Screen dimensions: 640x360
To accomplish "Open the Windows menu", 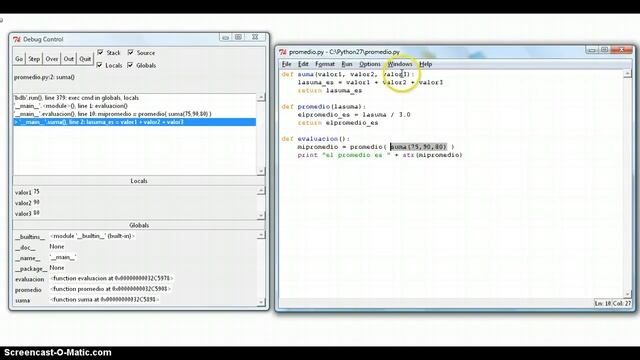I will tap(400, 64).
